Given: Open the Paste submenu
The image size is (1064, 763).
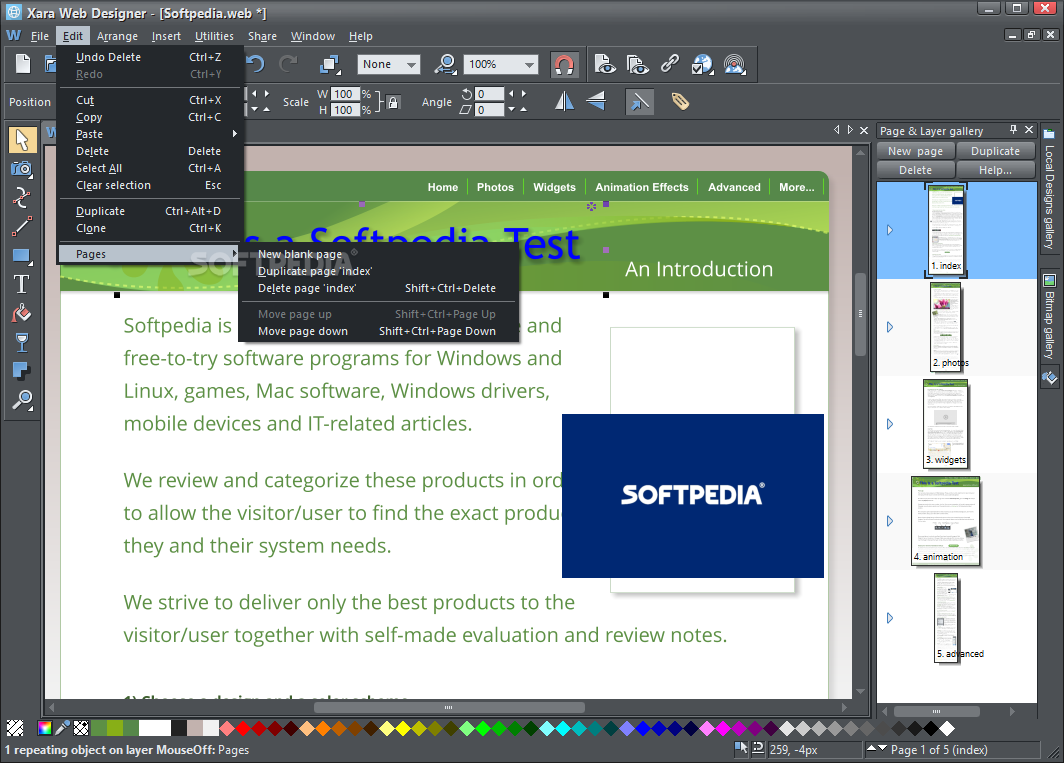Looking at the screenshot, I should coord(151,134).
